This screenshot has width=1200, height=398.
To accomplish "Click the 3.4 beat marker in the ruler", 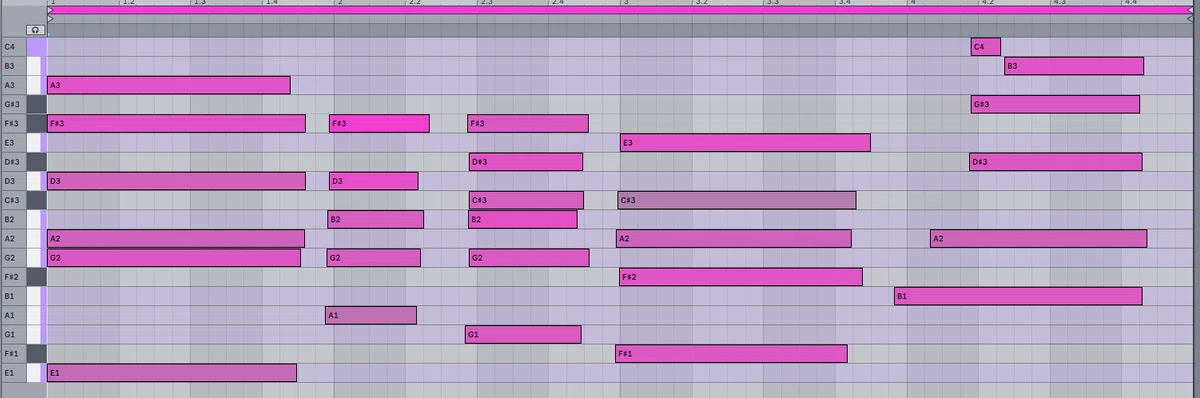I will click(844, 3).
